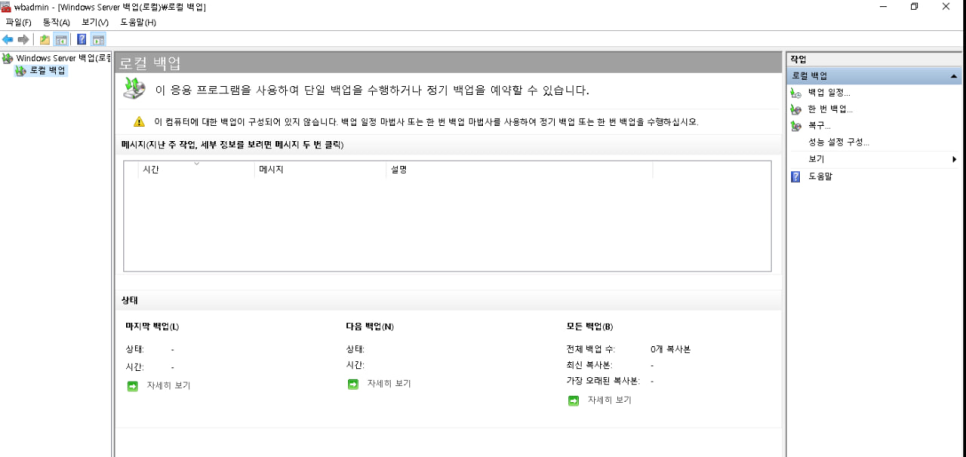Open the 동작(A) menu
966x457 pixels.
pyautogui.click(x=56, y=22)
